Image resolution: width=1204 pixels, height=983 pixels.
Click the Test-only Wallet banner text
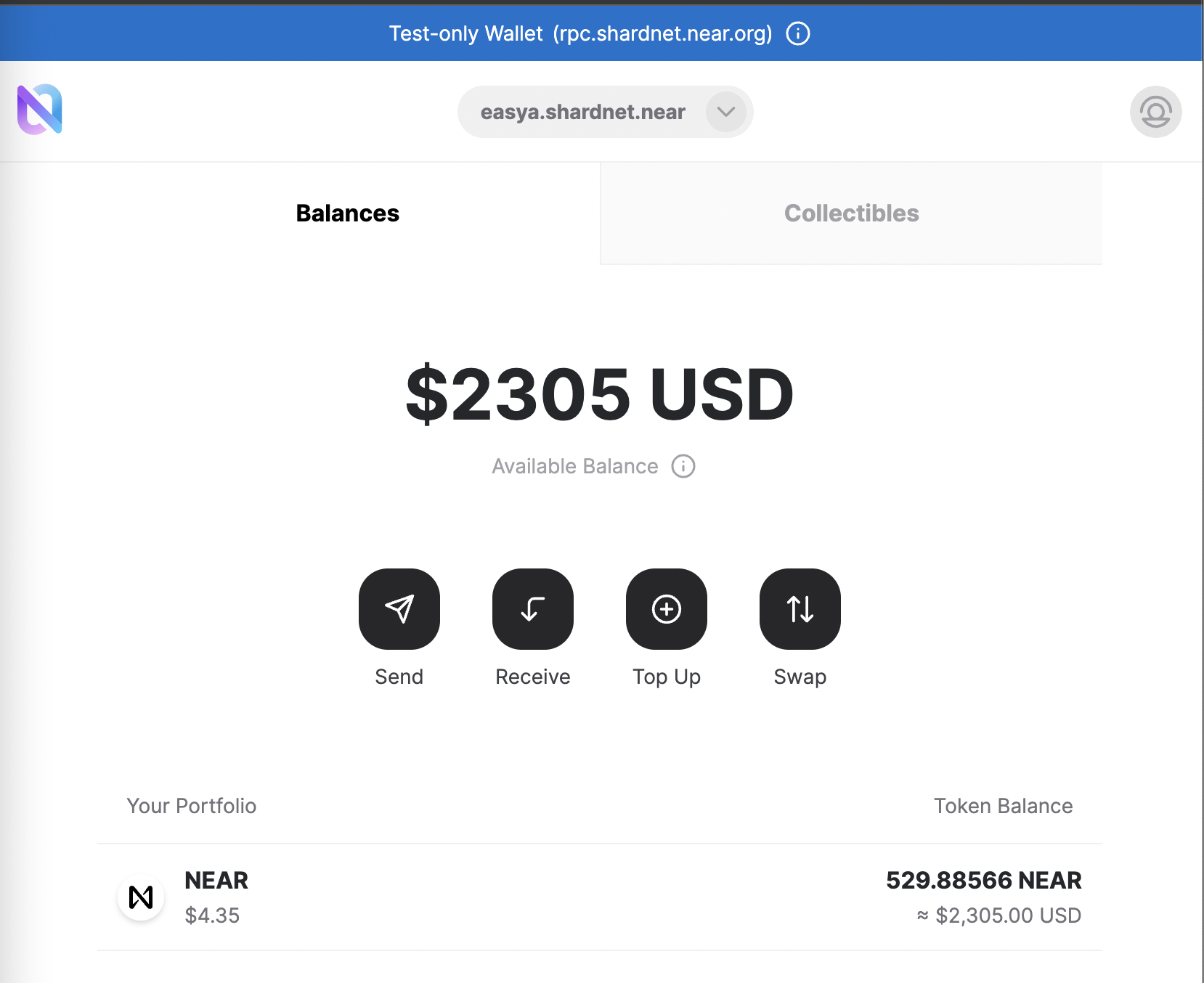581,33
